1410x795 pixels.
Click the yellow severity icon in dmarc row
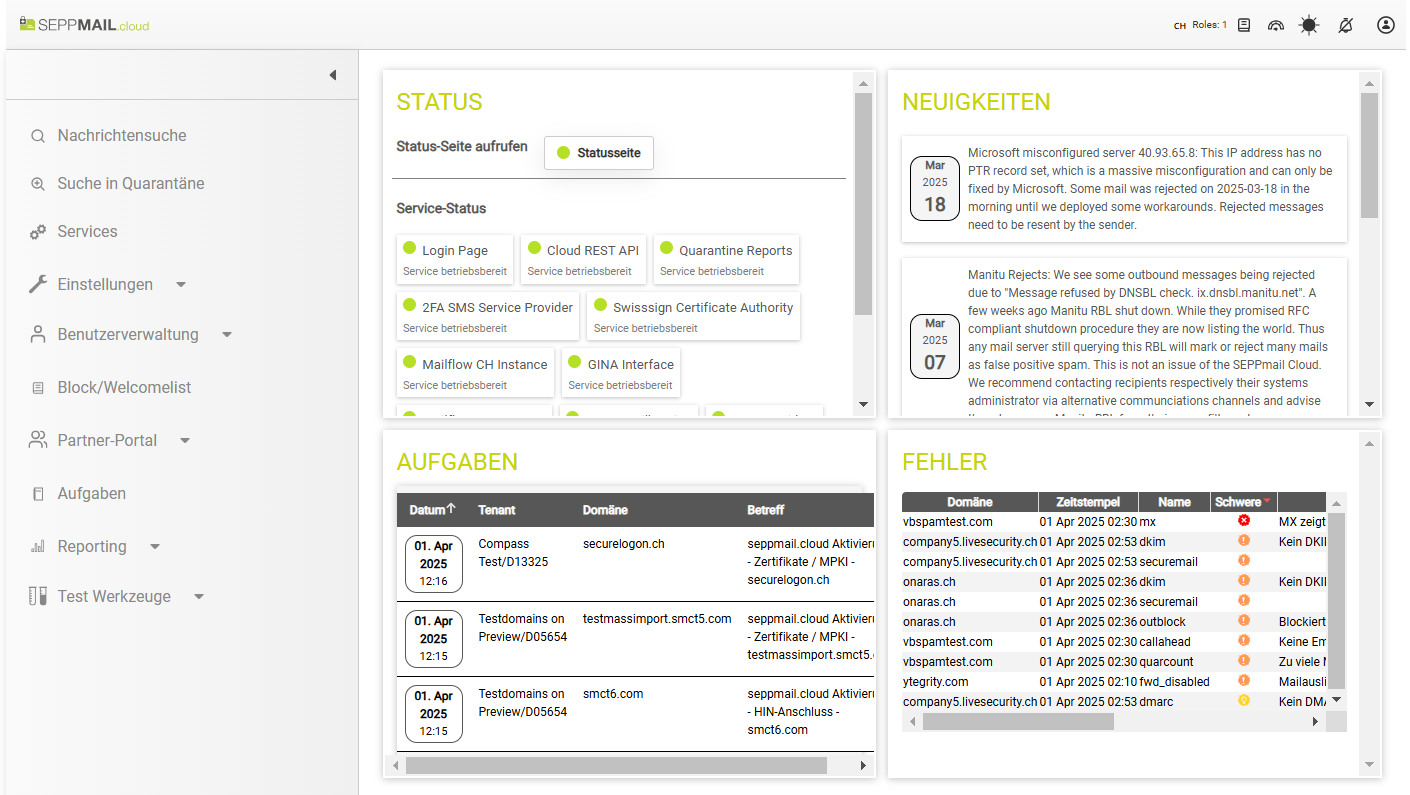(1244, 701)
